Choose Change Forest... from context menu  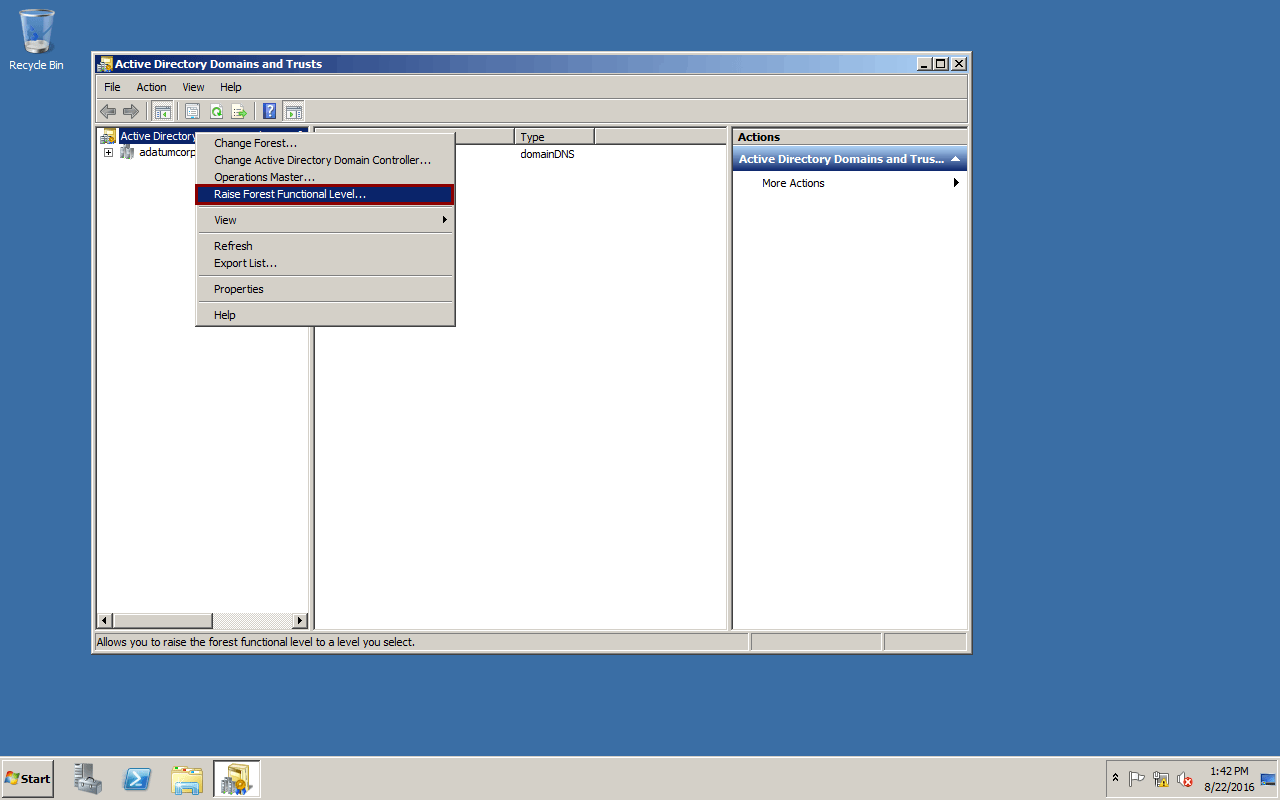coord(325,143)
